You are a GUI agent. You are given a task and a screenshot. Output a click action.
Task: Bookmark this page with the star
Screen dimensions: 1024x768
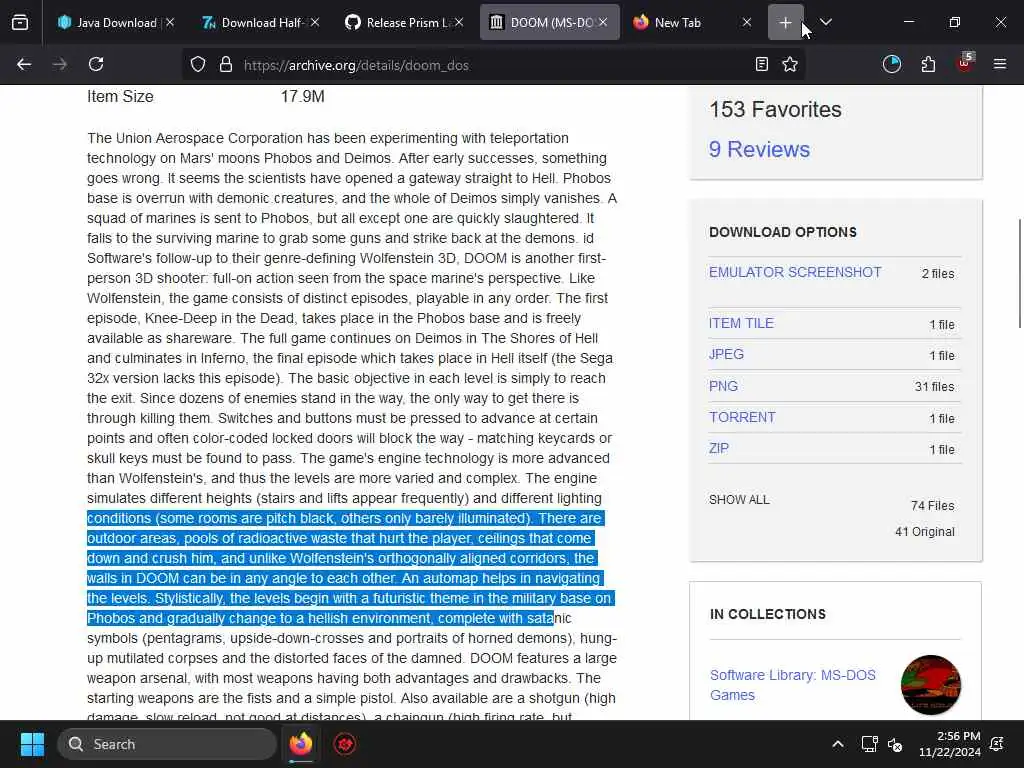pyautogui.click(x=790, y=65)
